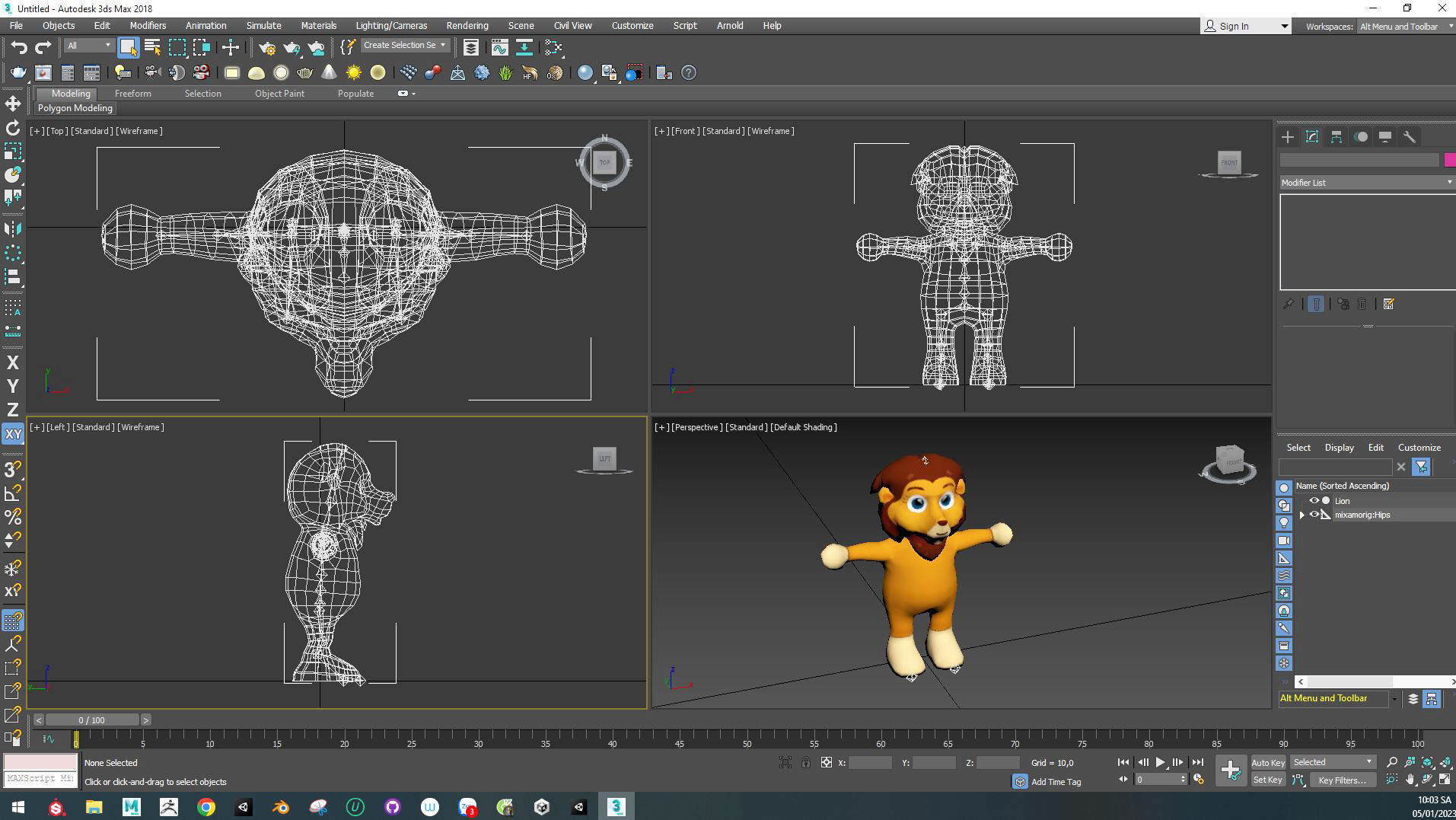Go to the end frame

pos(1198,762)
